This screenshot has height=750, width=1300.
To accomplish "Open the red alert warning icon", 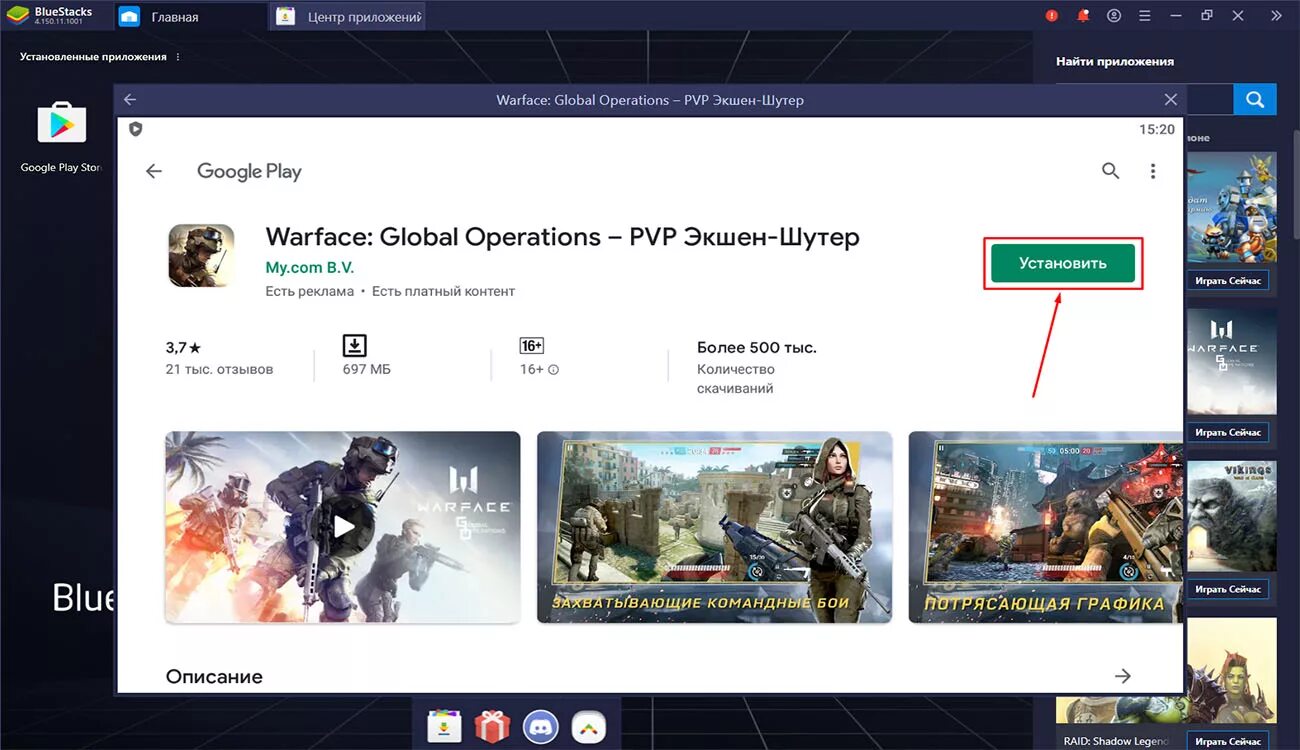I will (1051, 16).
